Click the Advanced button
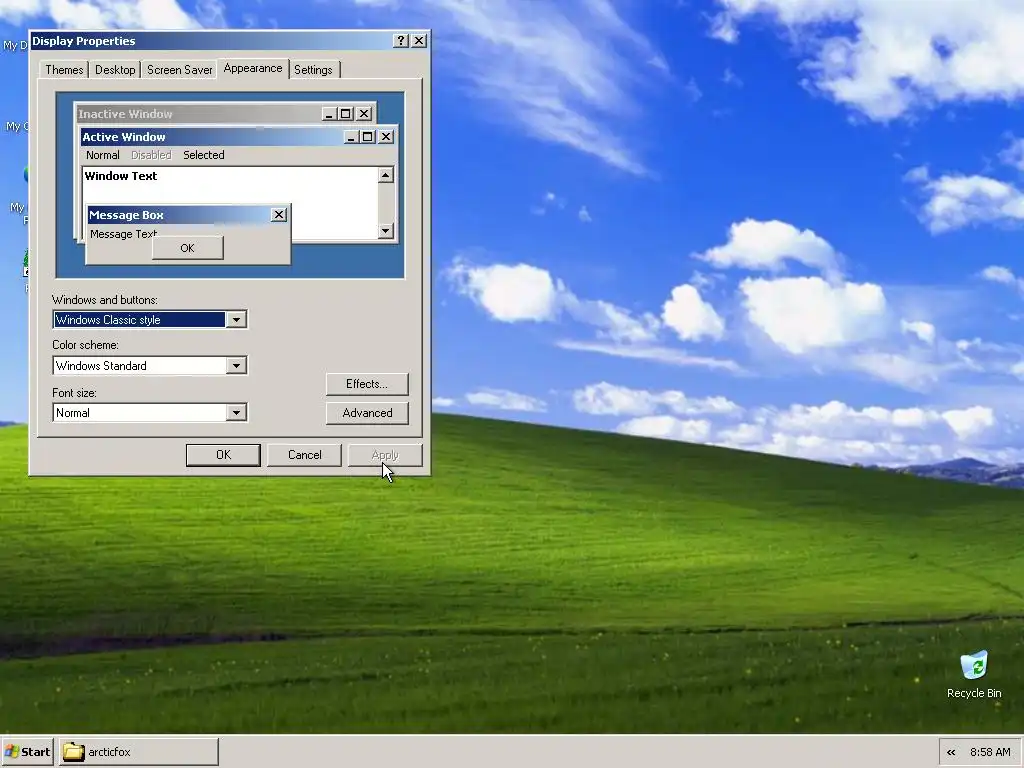This screenshot has width=1024, height=768. [367, 413]
